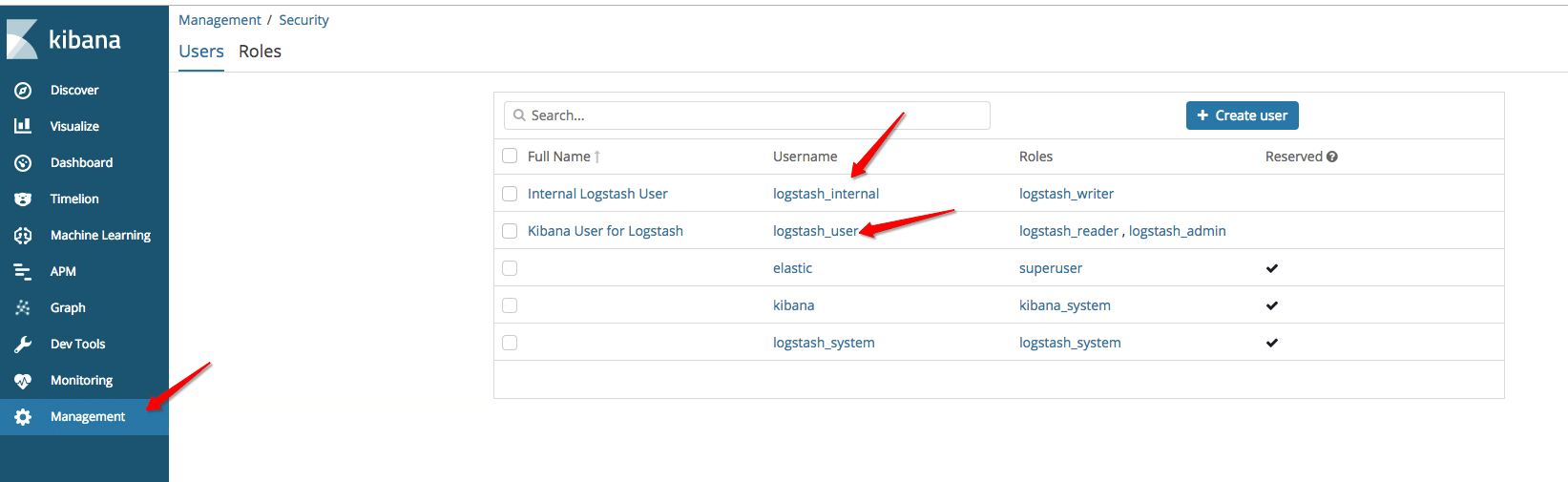Click the Roles column header
Image resolution: width=1568 pixels, height=482 pixels.
(x=1035, y=157)
